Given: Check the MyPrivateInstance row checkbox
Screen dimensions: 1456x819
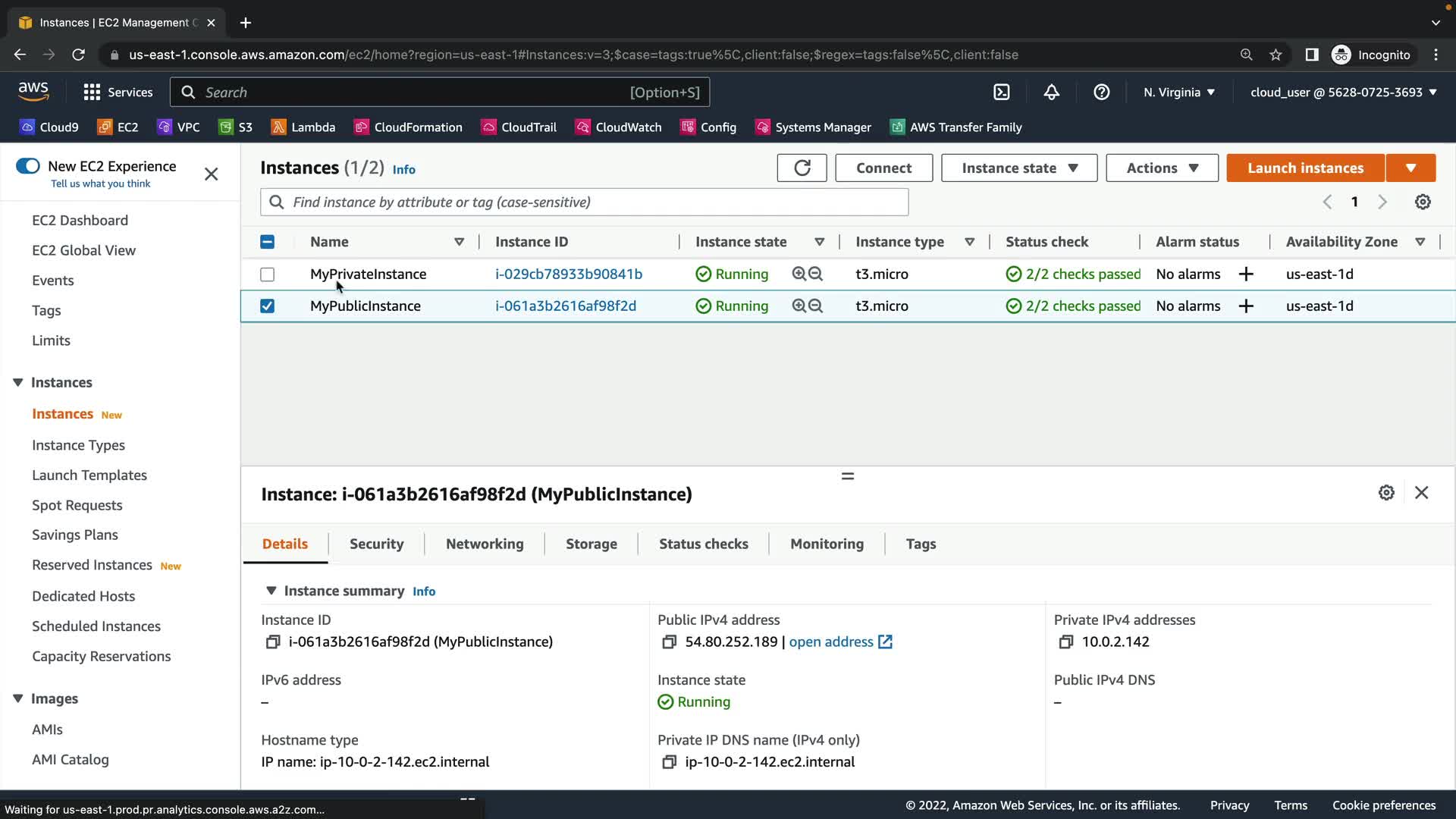Looking at the screenshot, I should (x=267, y=274).
